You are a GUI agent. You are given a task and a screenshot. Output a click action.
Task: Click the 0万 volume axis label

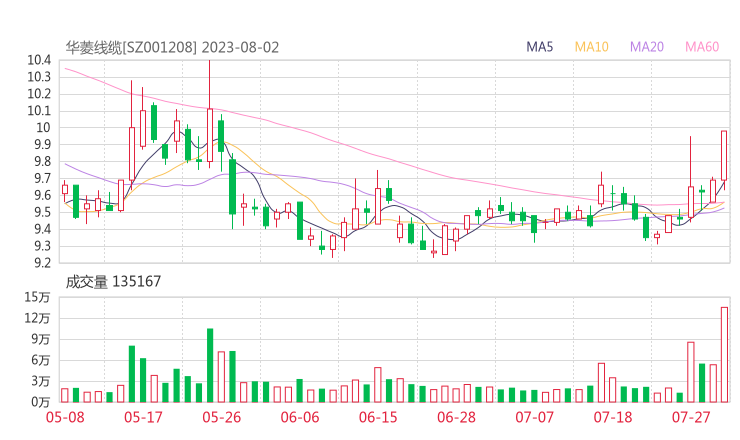pos(40,402)
